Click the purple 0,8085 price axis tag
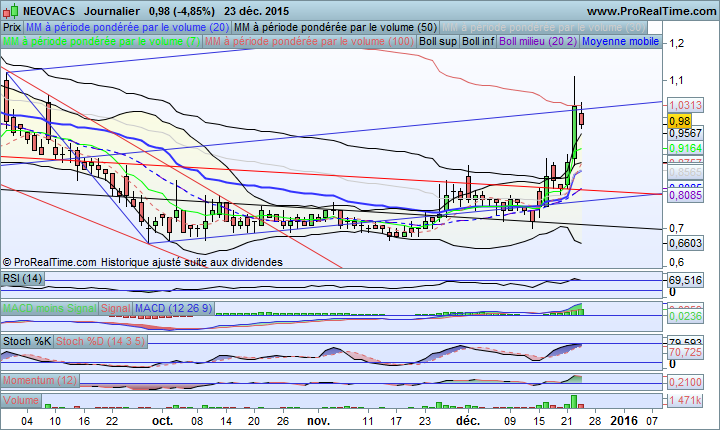The width and height of the screenshot is (720, 430). 685,195
